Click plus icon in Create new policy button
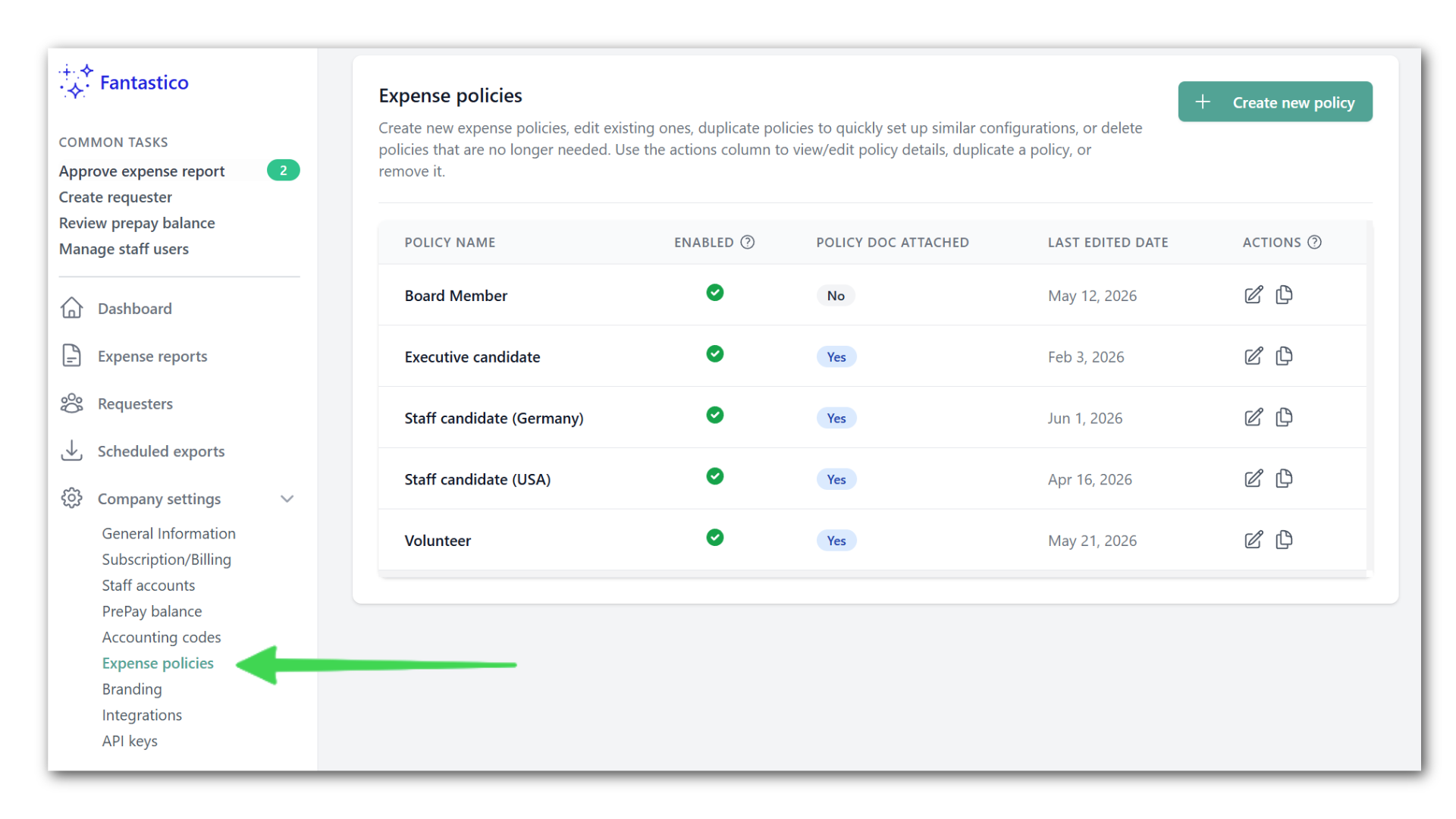The width and height of the screenshot is (1456, 819). click(1203, 102)
